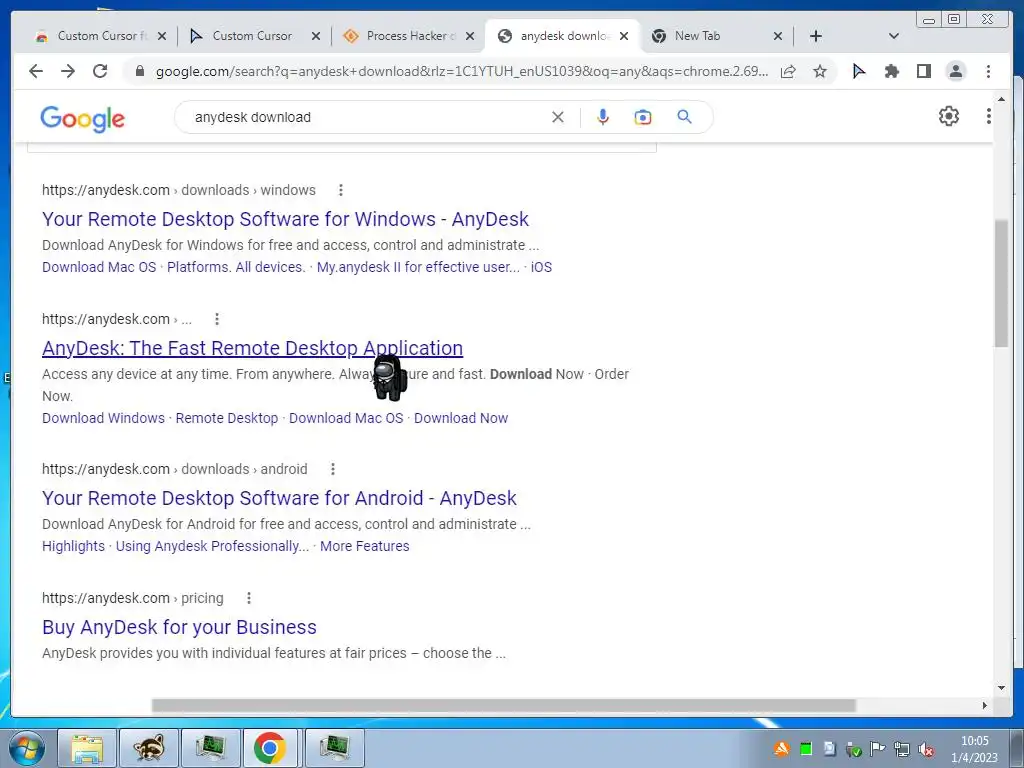Click the Google logo

point(82,119)
